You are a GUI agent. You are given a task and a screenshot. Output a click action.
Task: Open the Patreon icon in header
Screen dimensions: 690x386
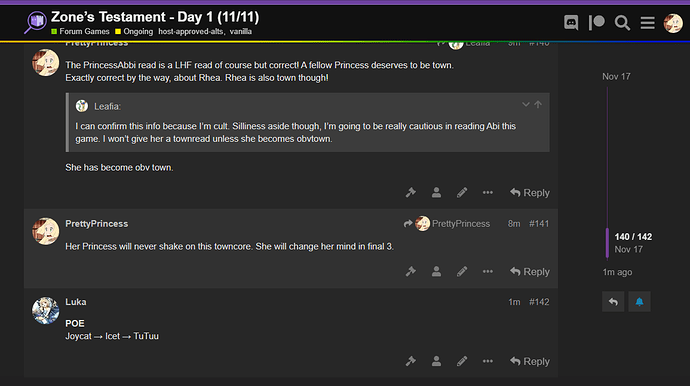597,22
